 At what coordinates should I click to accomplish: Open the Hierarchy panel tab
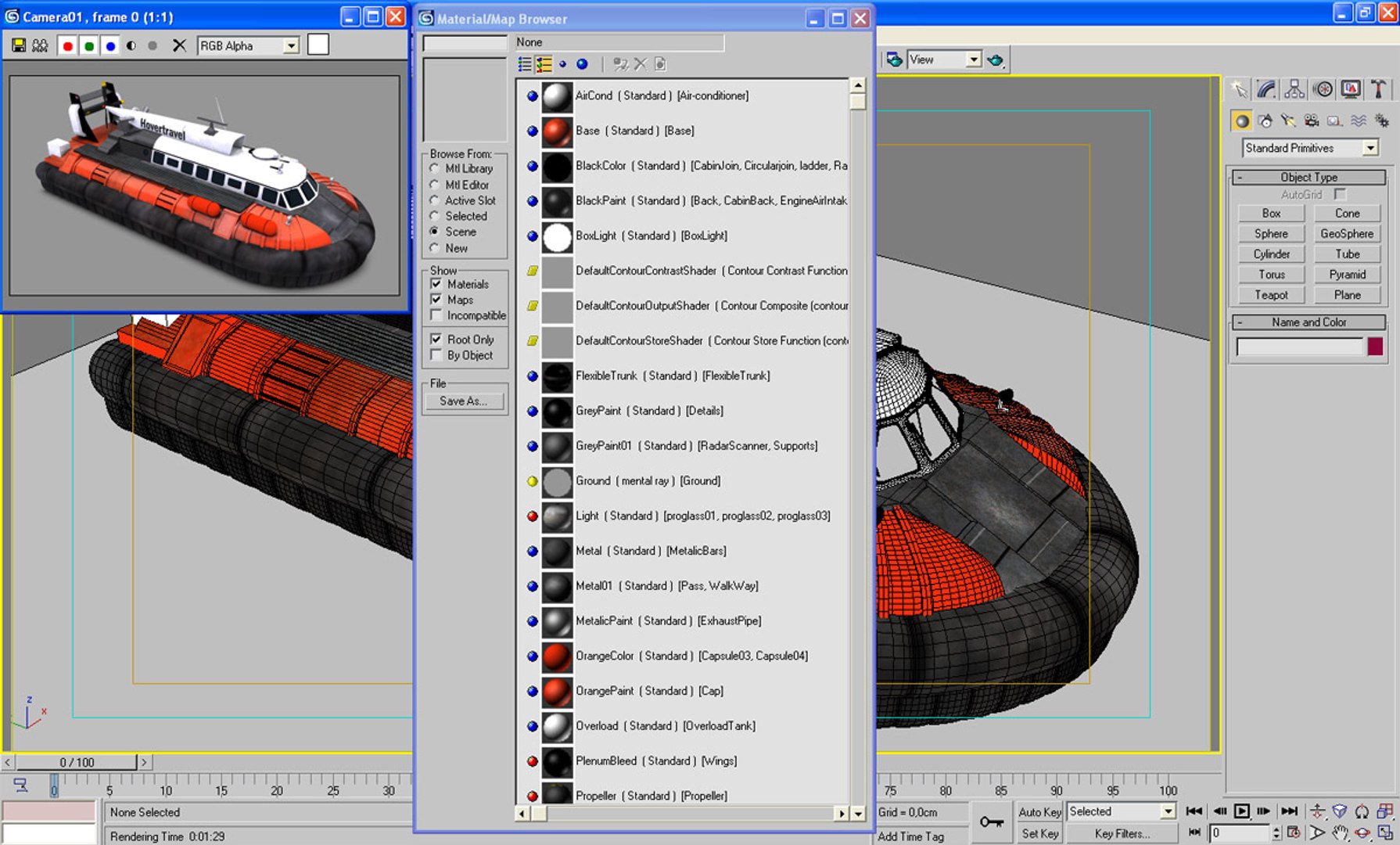pyautogui.click(x=1294, y=89)
